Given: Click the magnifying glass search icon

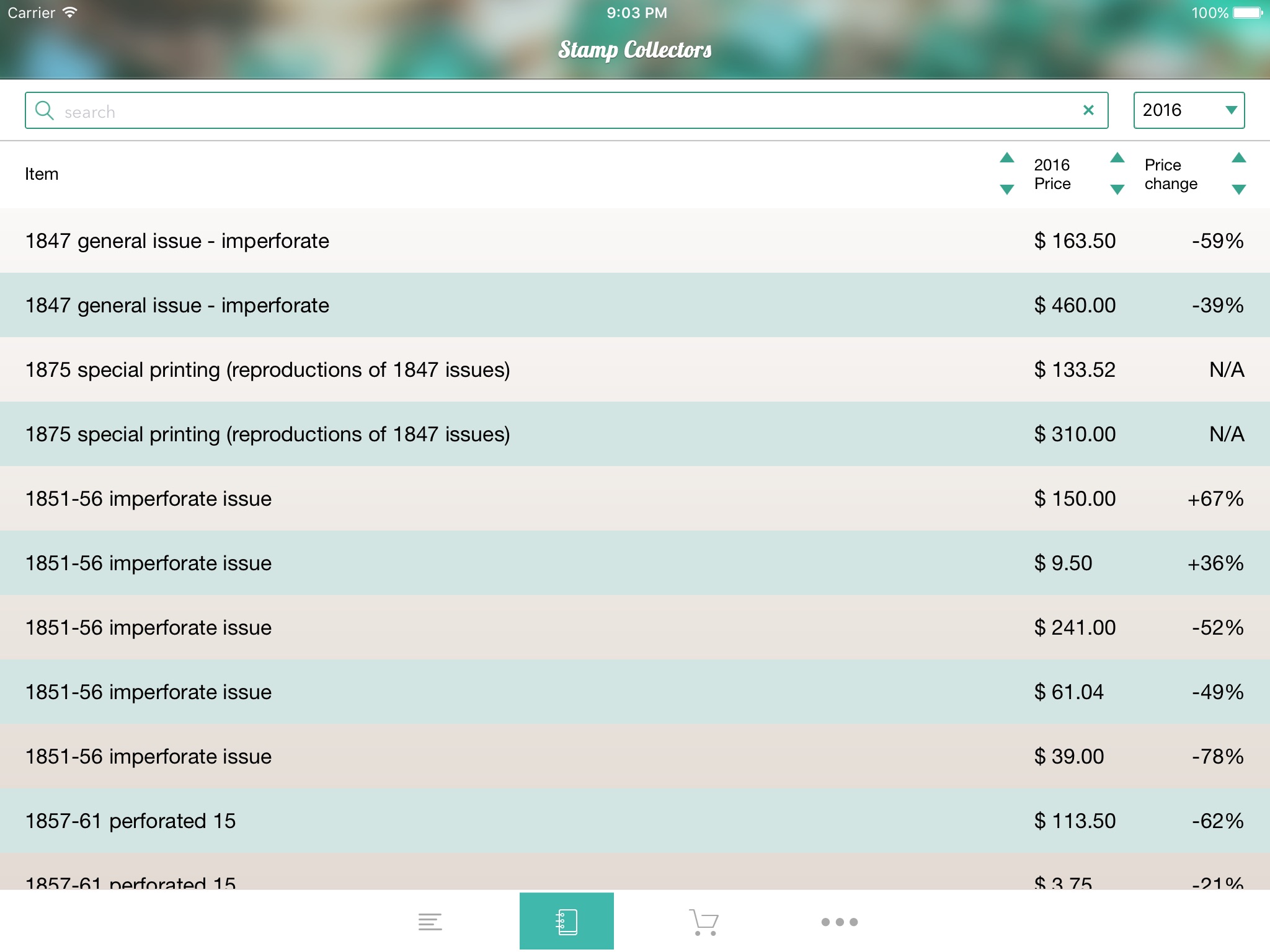Looking at the screenshot, I should [44, 111].
